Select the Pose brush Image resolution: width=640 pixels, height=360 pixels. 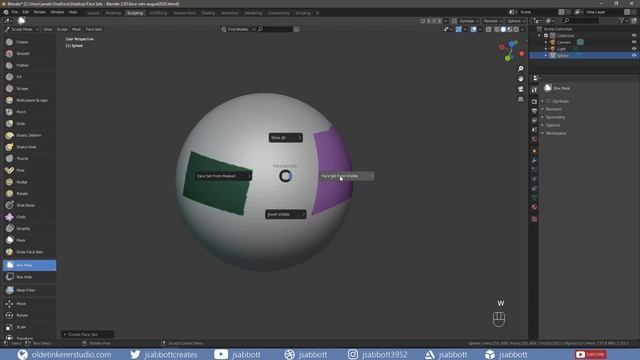pyautogui.click(x=29, y=170)
